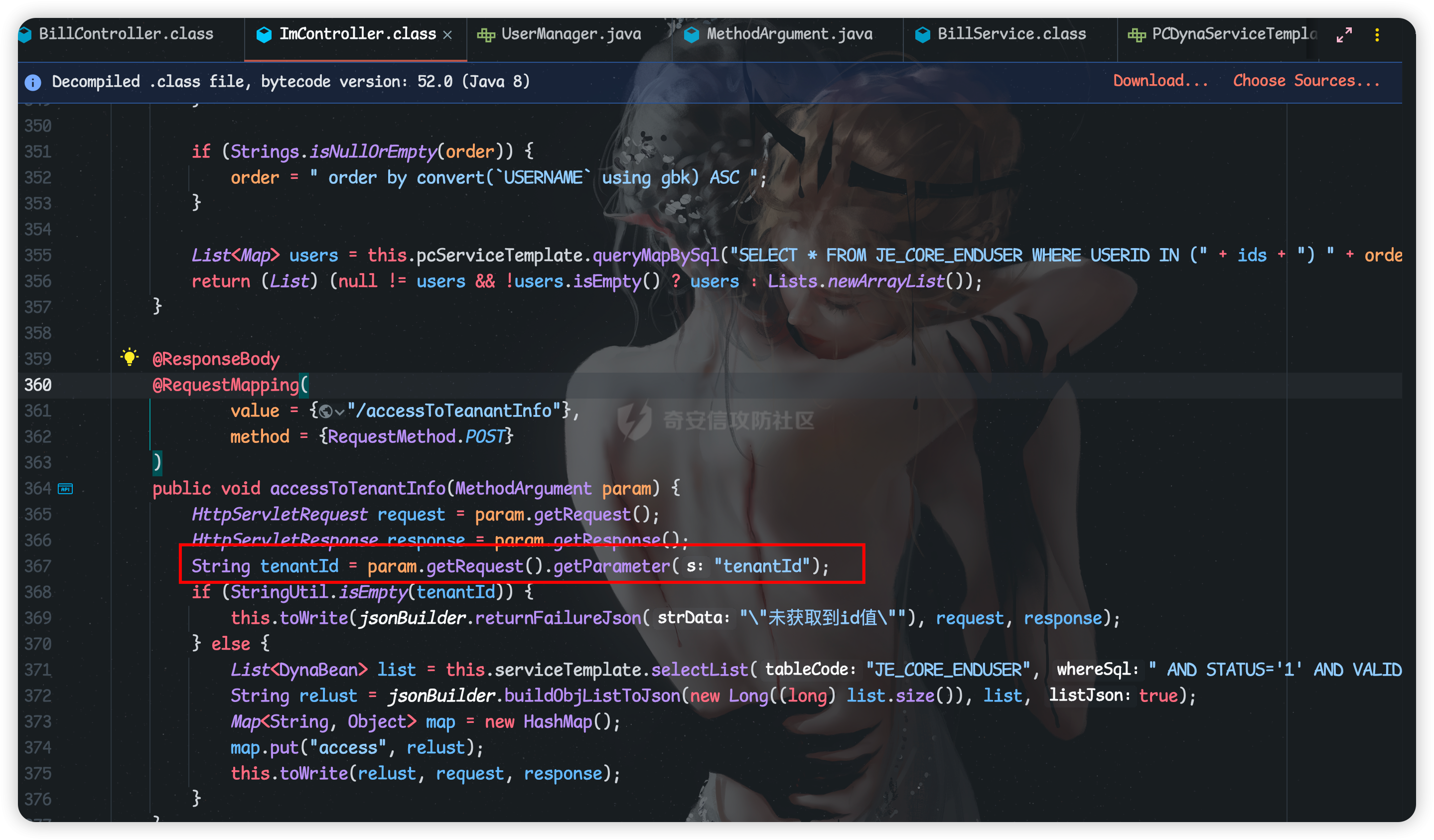
Task: Click the info icon in decompiled banner
Action: pos(33,83)
